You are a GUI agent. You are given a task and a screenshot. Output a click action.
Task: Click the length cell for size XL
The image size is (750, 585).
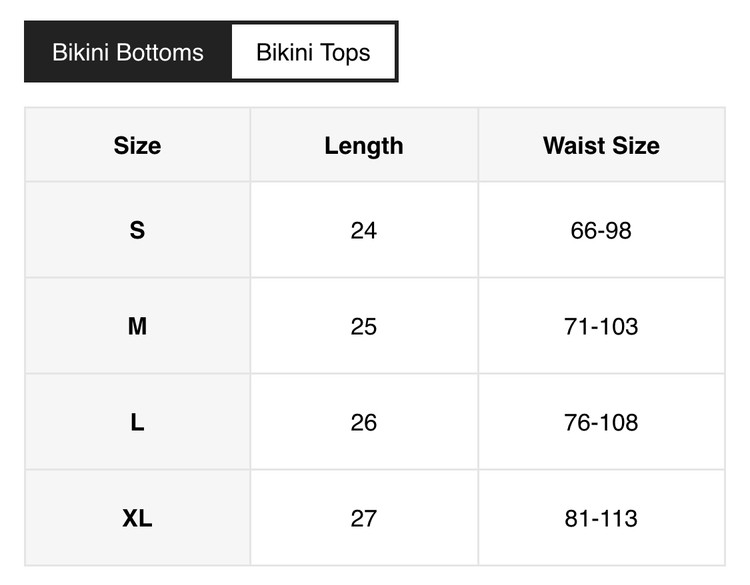click(364, 519)
